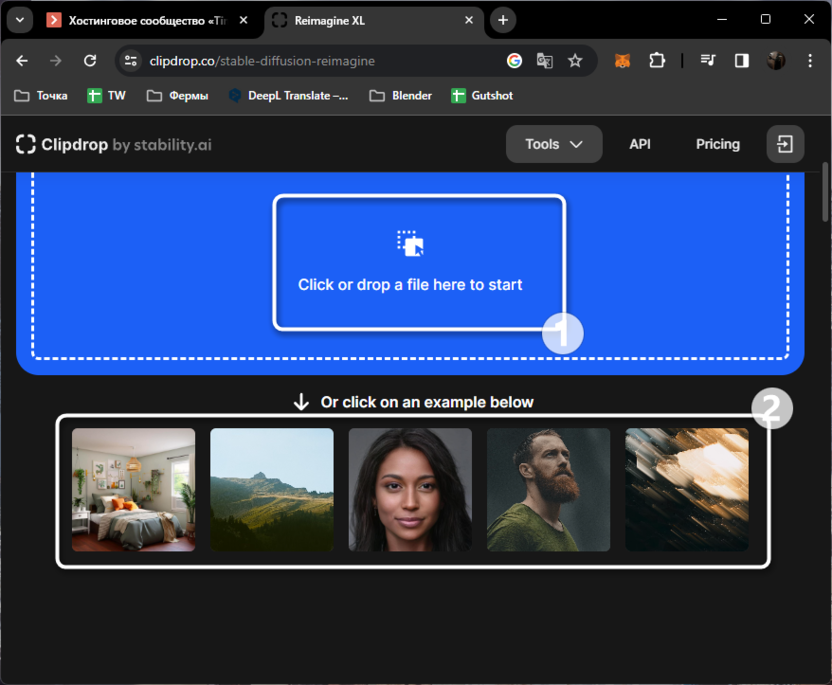Image resolution: width=832 pixels, height=685 pixels.
Task: Open the browser side panel icon
Action: (x=741, y=61)
